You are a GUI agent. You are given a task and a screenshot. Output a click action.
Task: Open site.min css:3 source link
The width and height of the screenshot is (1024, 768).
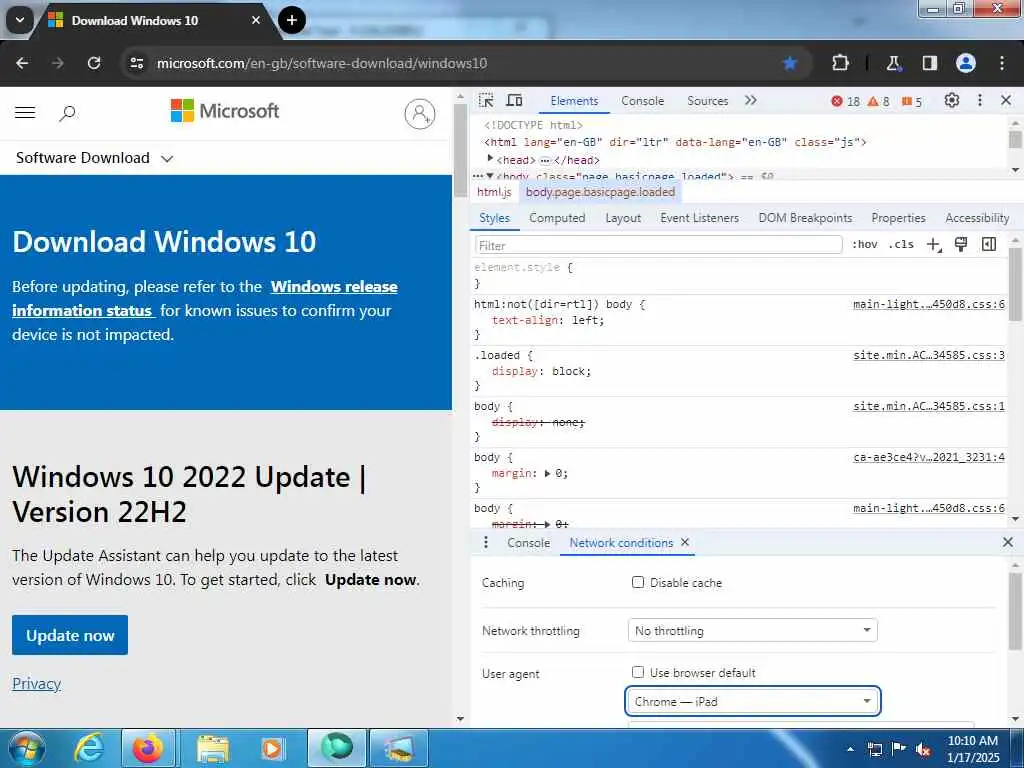click(929, 355)
